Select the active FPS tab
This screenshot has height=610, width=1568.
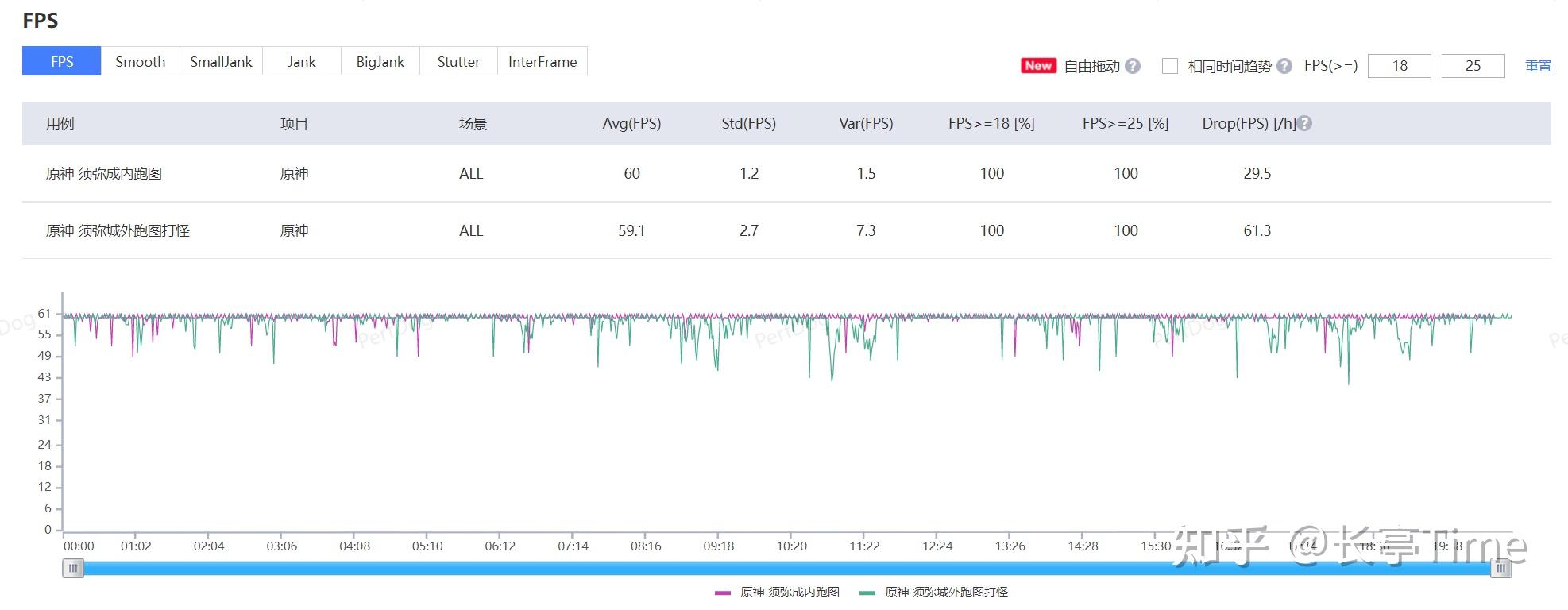coord(61,61)
